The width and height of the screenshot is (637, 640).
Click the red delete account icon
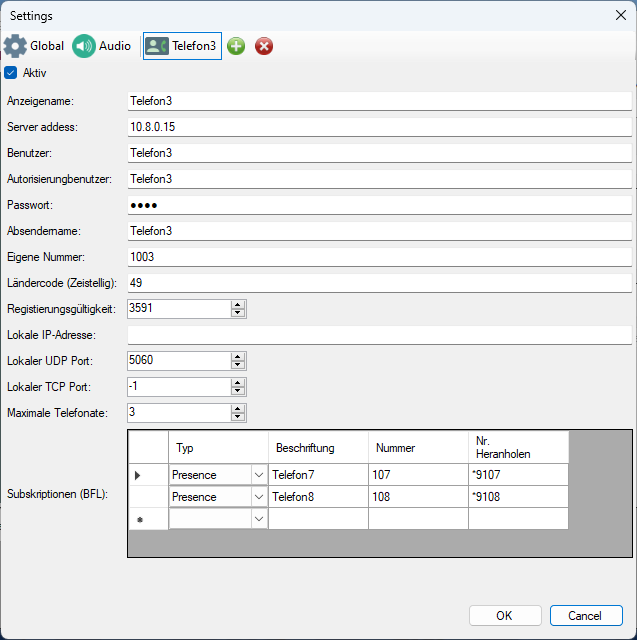[264, 46]
